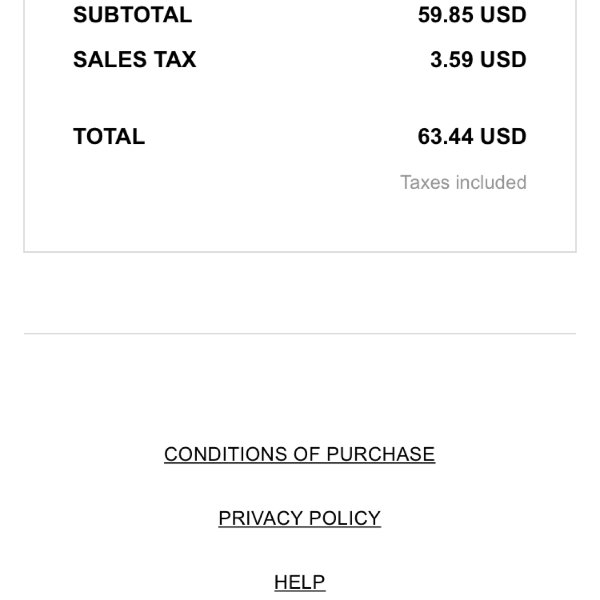Viewport: 600px width, 600px height.
Task: Click the horizontal divider line below summary
Action: click(300, 333)
